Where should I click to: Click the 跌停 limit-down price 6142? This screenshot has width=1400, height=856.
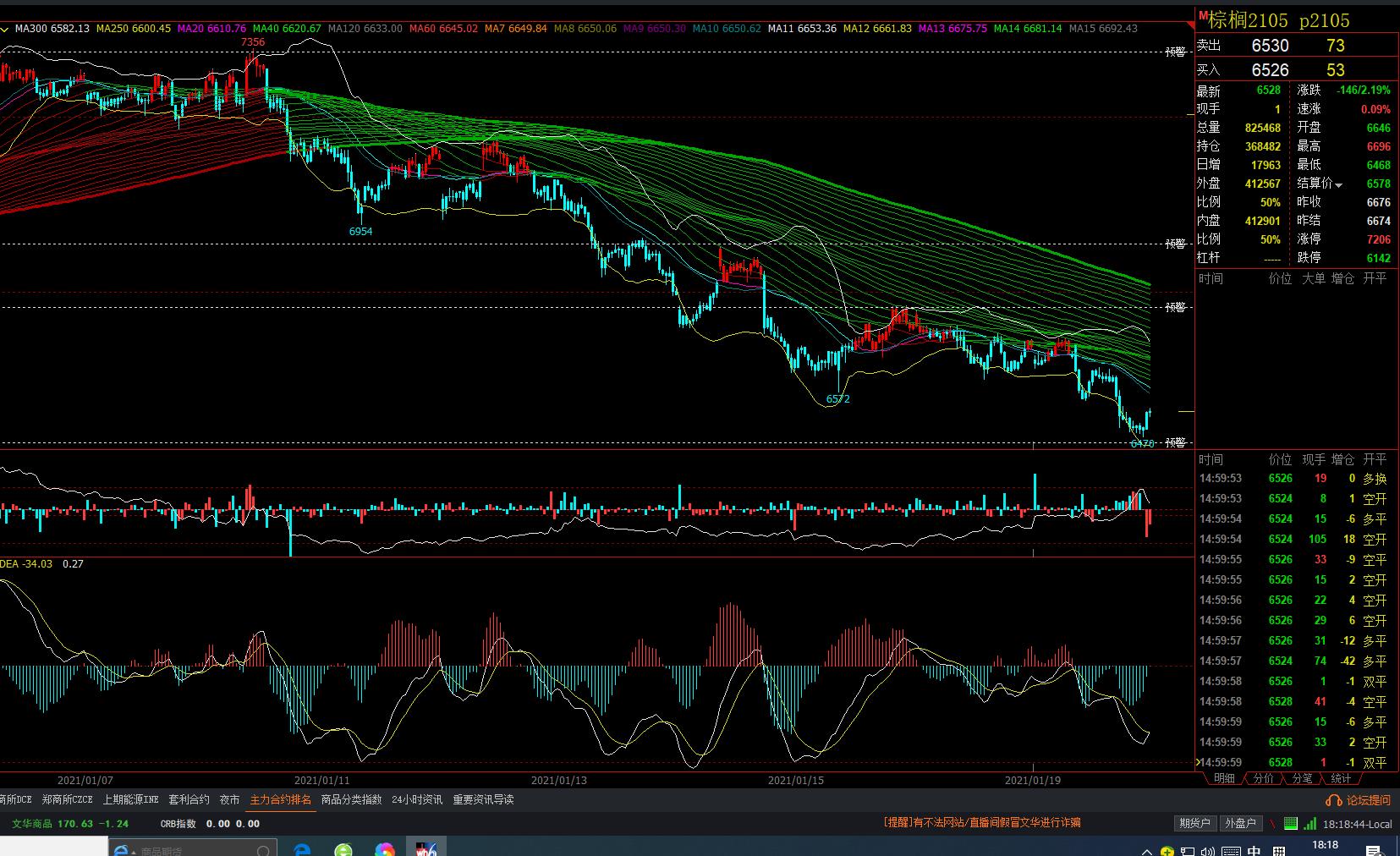(x=1379, y=258)
